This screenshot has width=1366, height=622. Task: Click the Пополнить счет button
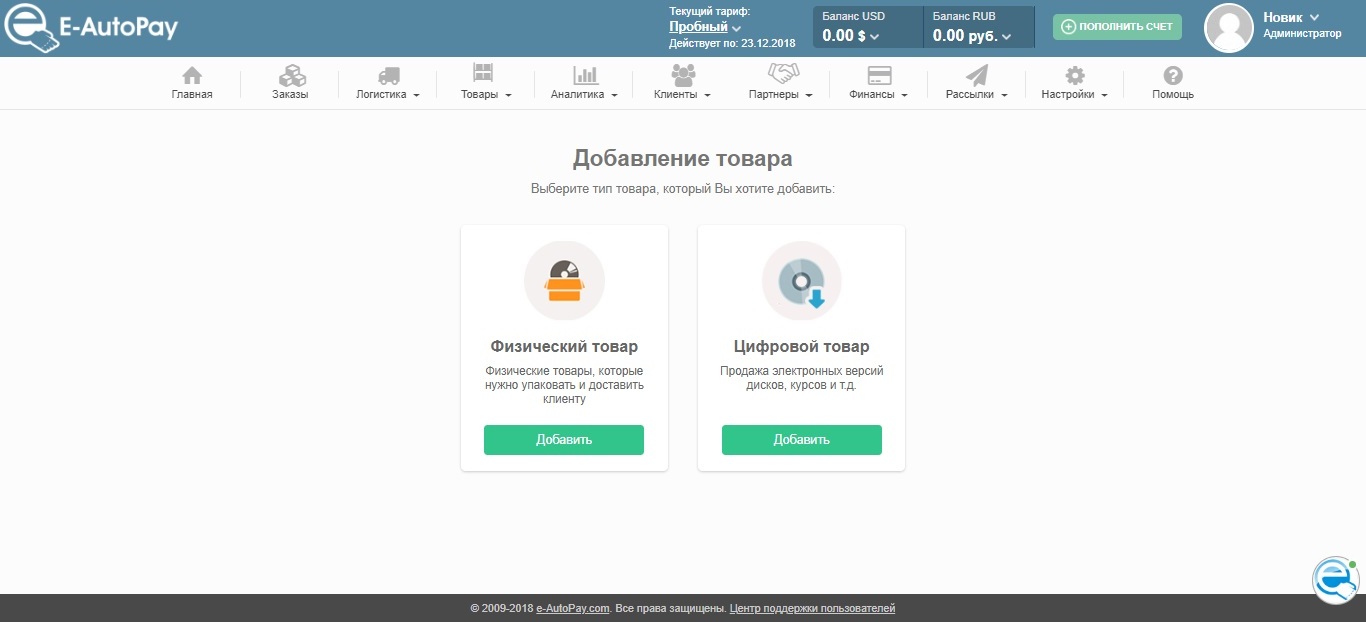(1117, 27)
